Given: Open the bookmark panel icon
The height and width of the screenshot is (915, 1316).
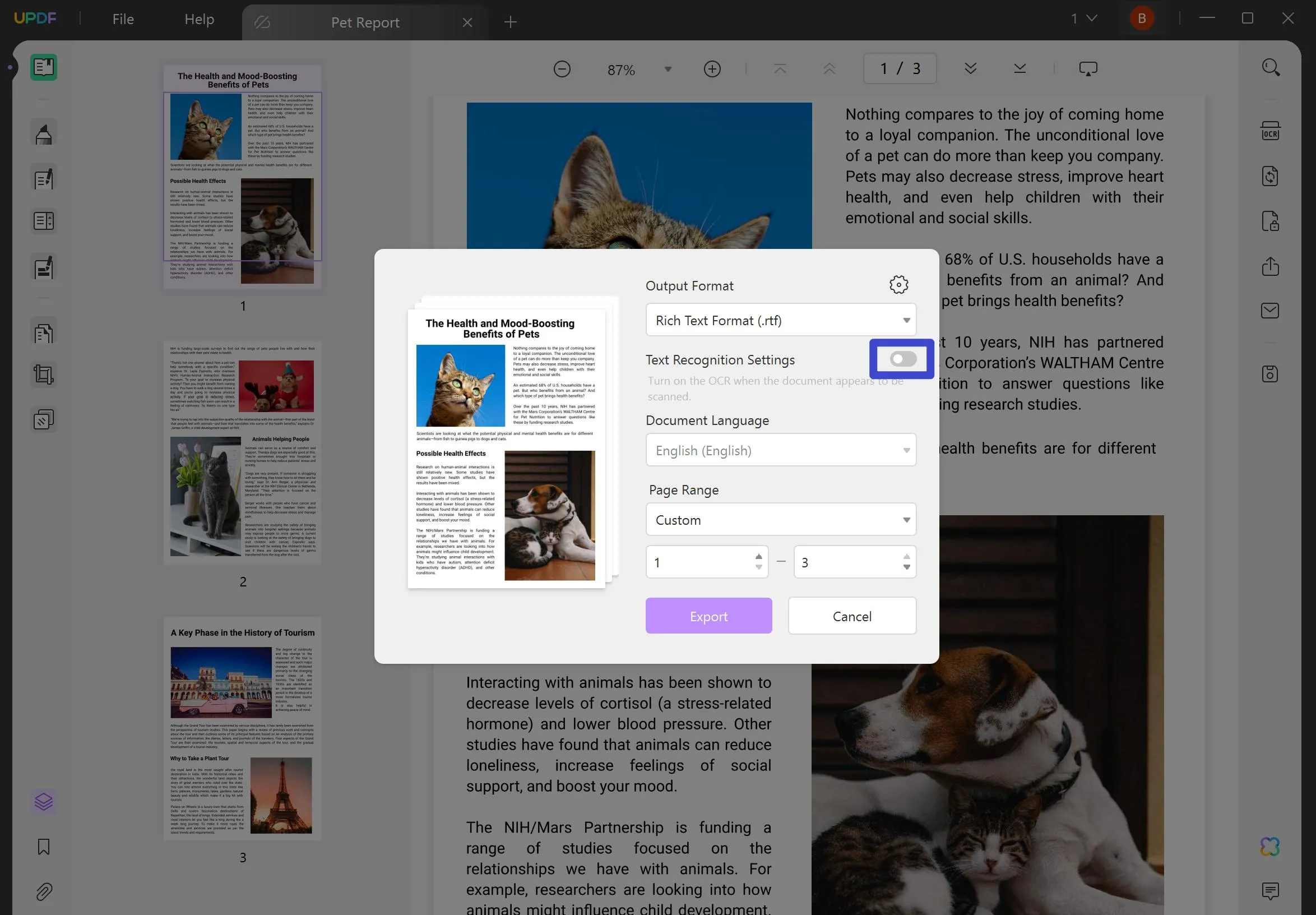Looking at the screenshot, I should 44,846.
